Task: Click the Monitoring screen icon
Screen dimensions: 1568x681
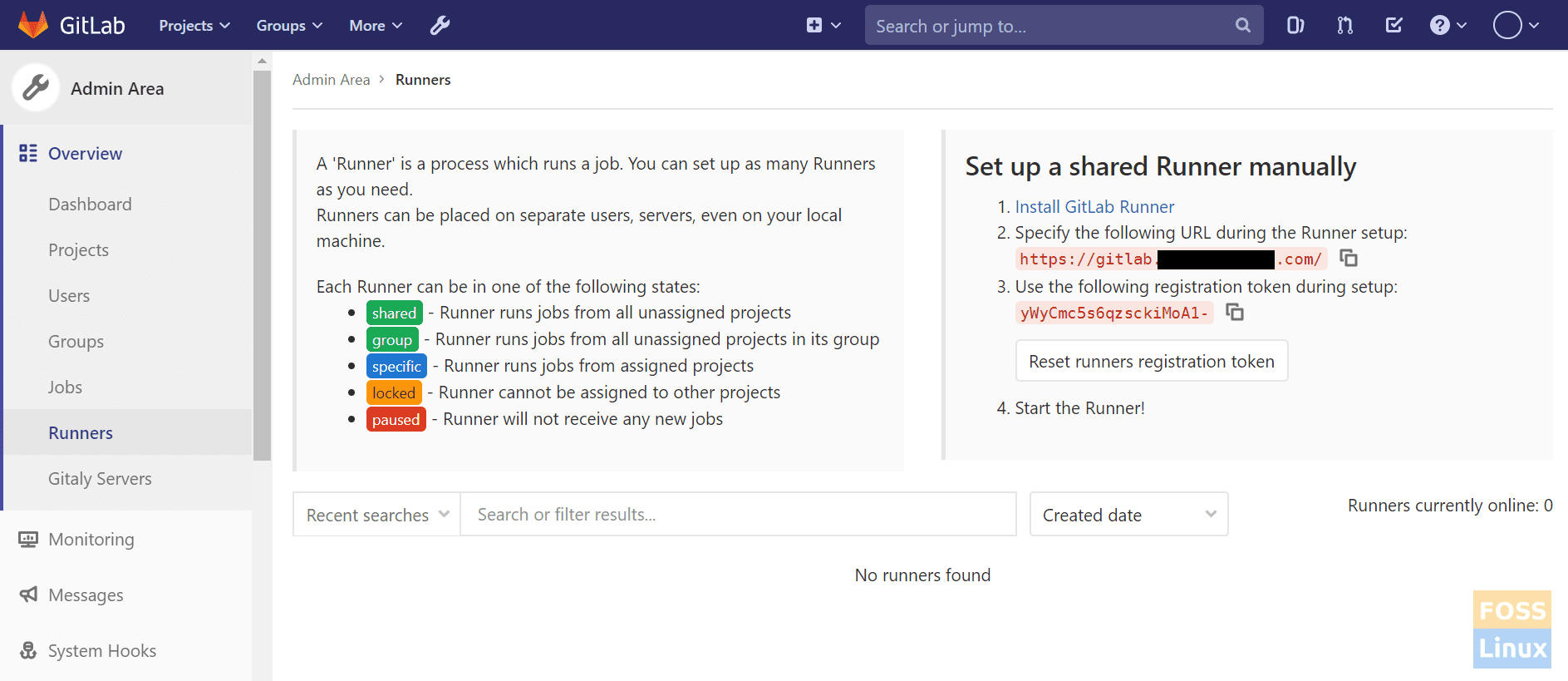Action: pos(28,540)
